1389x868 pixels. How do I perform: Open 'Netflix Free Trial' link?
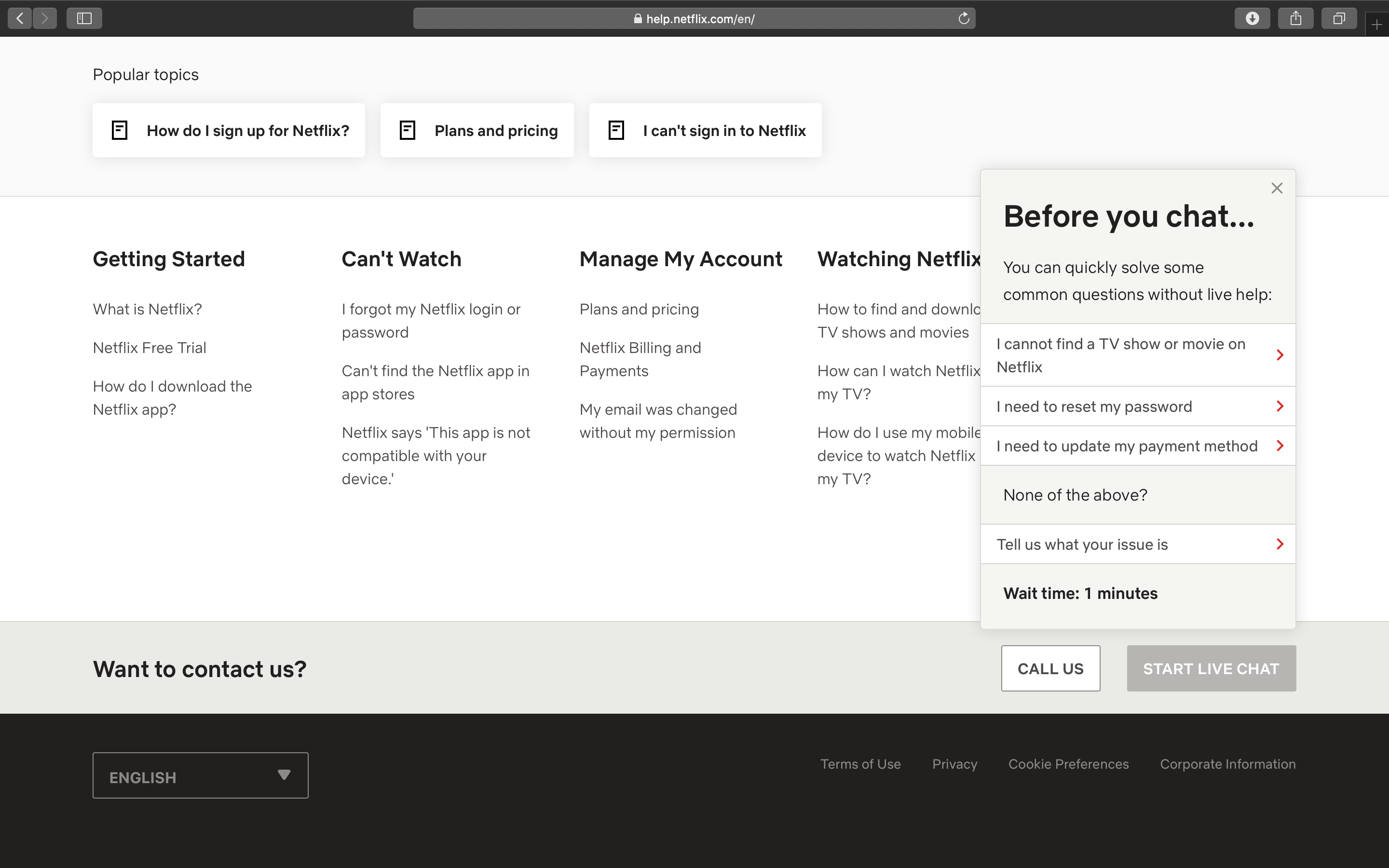point(149,348)
